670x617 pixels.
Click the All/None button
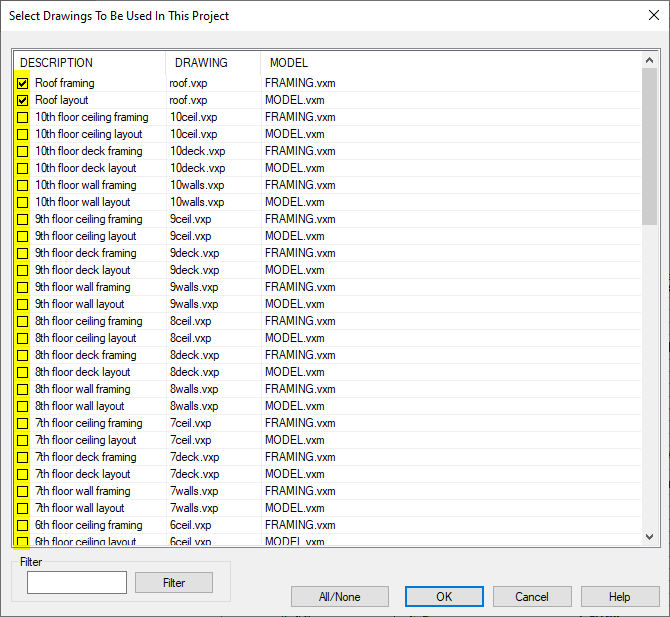coord(339,597)
